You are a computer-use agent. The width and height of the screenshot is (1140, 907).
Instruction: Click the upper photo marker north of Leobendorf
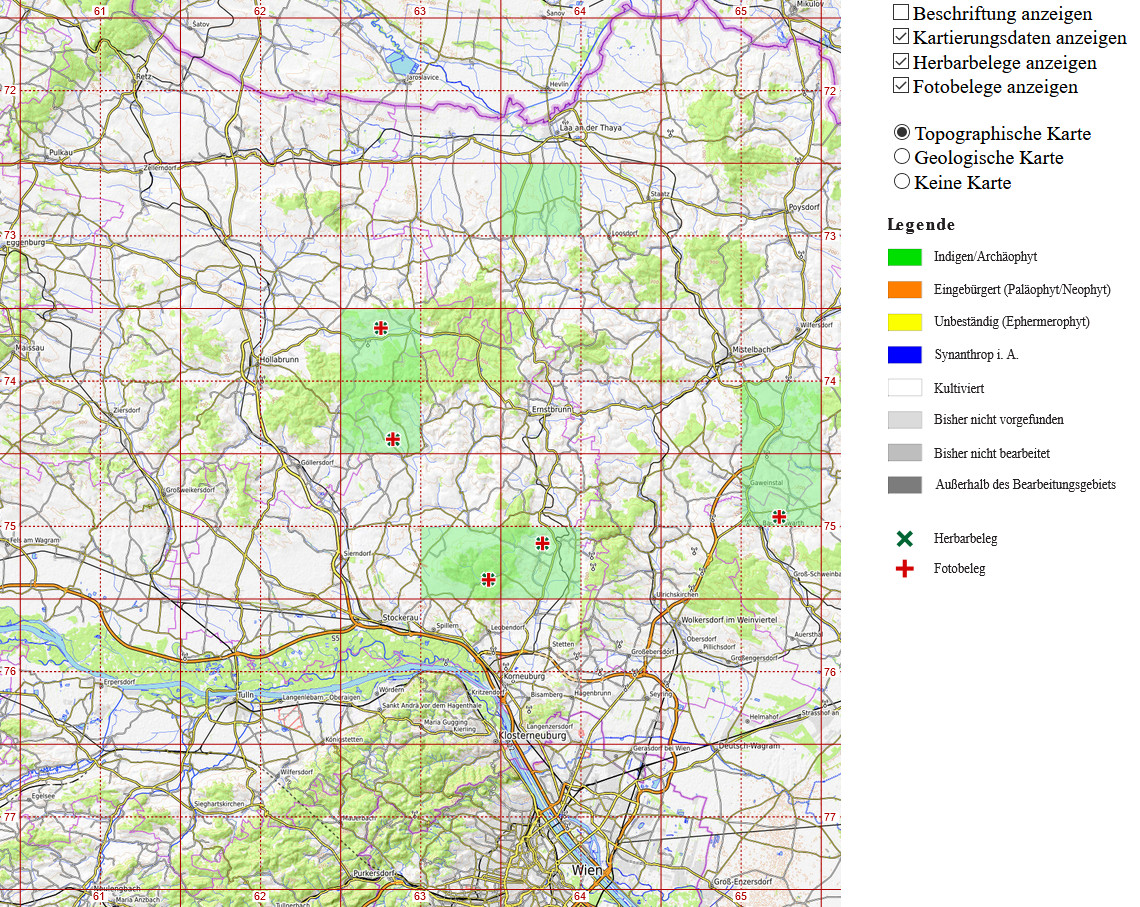[x=542, y=543]
